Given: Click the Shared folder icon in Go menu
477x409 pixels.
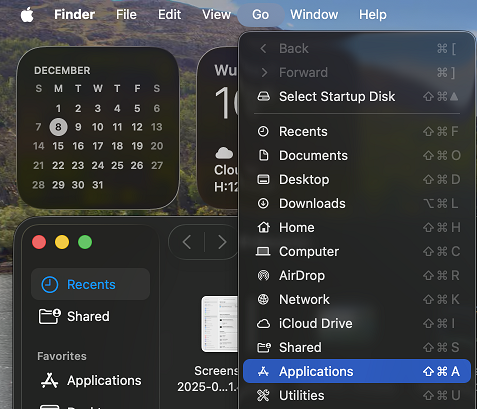Looking at the screenshot, I should tap(264, 347).
